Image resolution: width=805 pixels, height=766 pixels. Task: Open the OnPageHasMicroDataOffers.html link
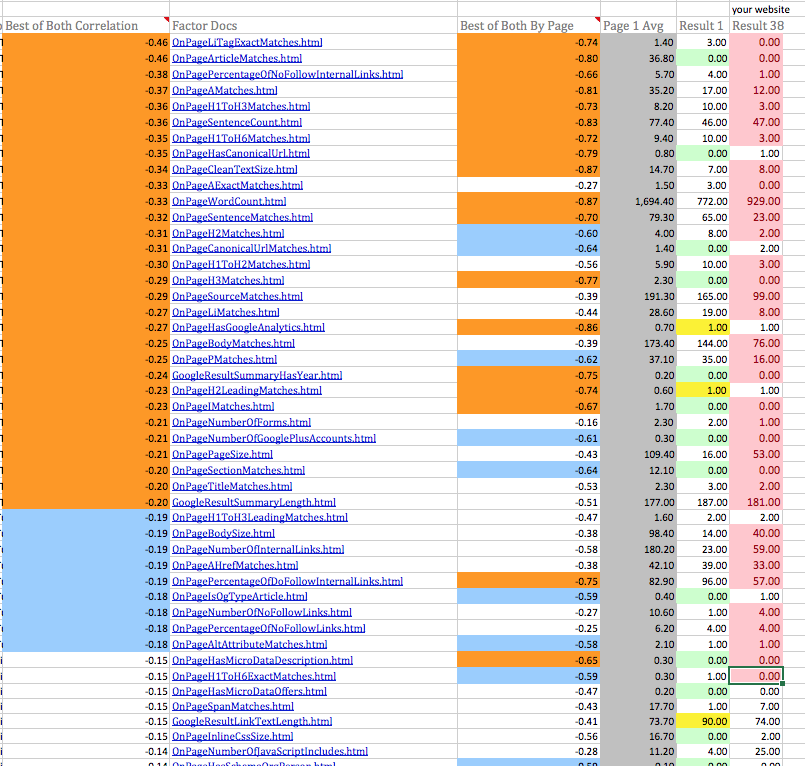pos(249,692)
